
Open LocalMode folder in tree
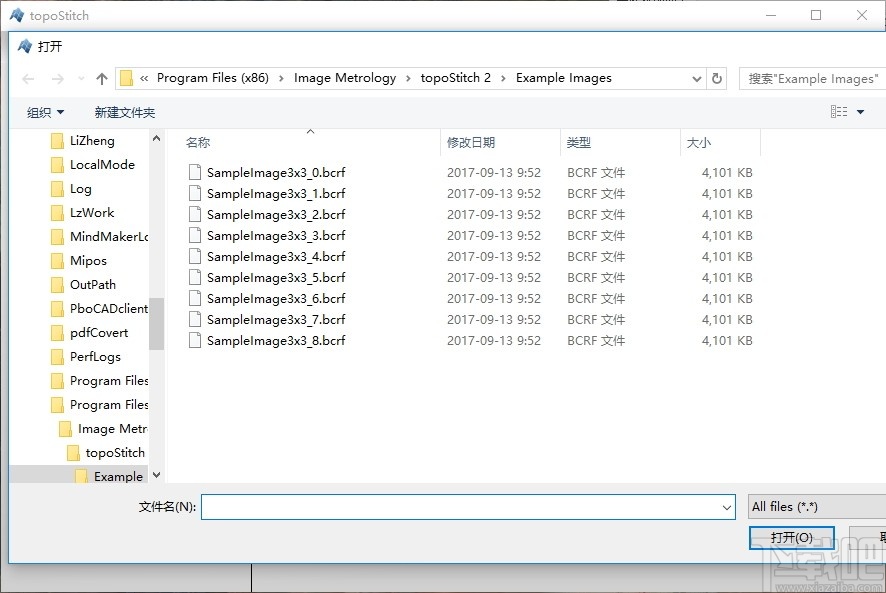point(102,165)
